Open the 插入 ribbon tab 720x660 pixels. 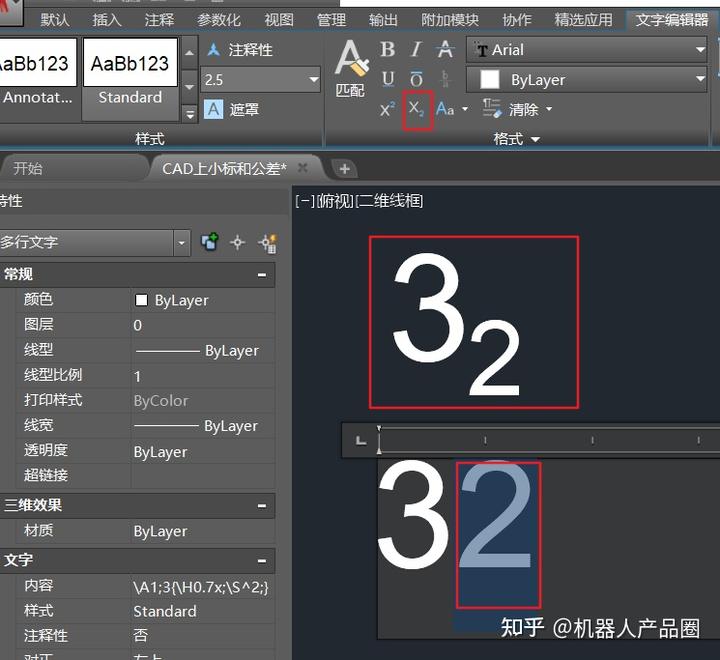[x=107, y=20]
